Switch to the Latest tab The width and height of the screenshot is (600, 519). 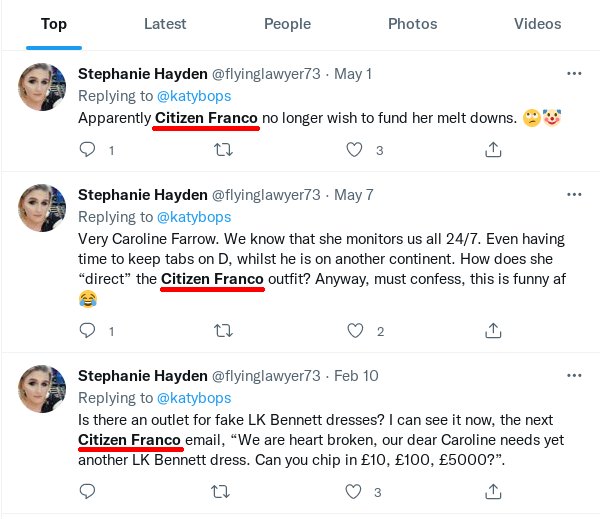pyautogui.click(x=165, y=24)
